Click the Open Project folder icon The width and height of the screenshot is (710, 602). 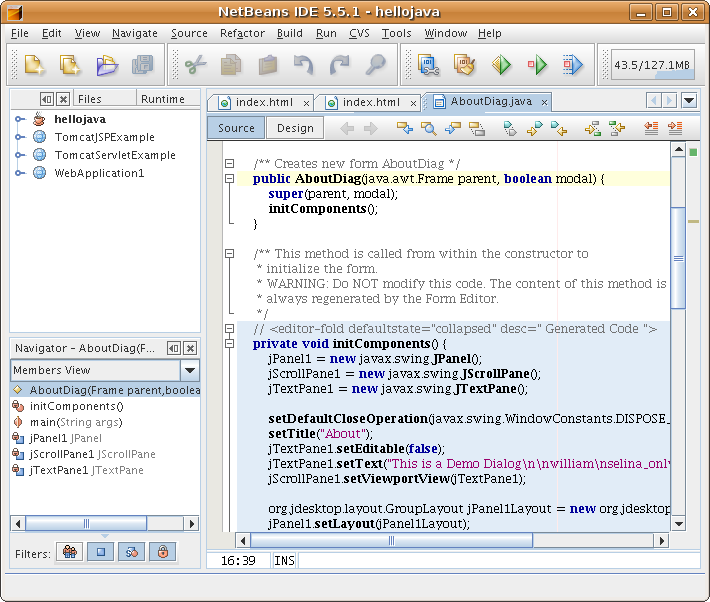pos(106,65)
